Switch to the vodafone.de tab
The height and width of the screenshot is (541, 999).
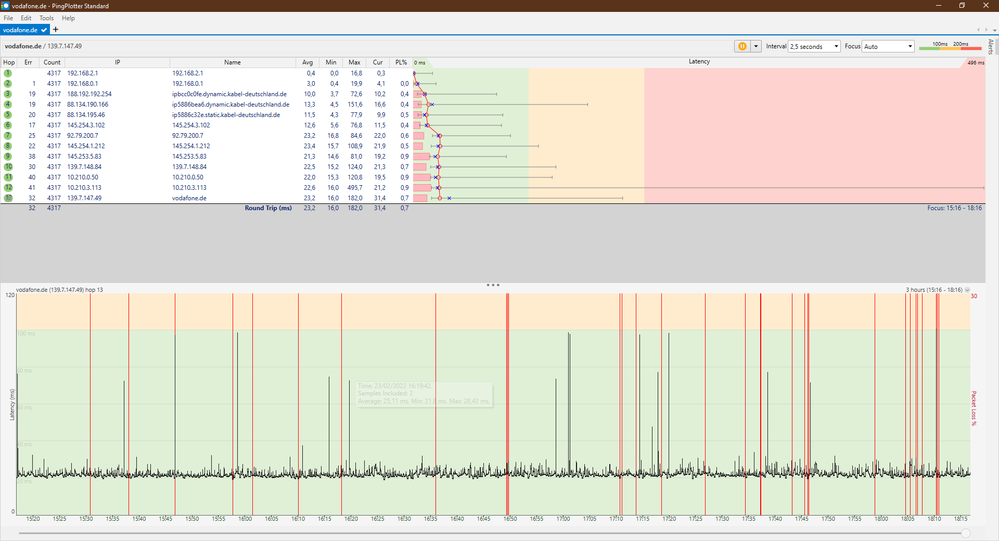click(x=20, y=30)
